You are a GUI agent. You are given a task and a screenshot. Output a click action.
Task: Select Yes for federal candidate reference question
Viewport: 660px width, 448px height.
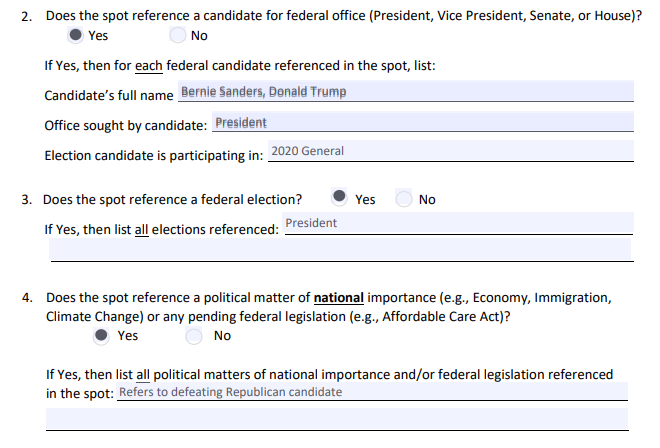pos(76,35)
